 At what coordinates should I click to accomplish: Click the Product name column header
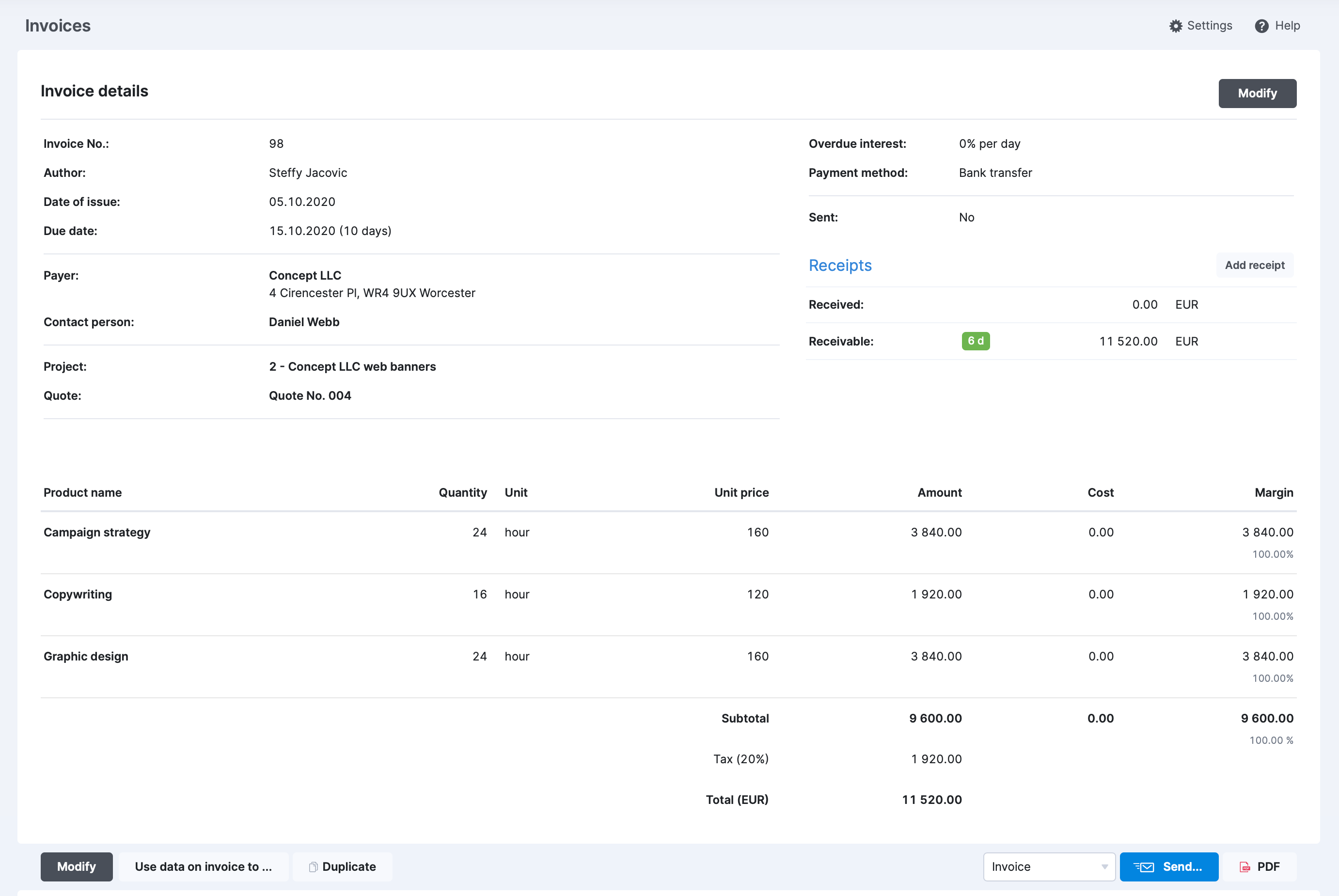click(82, 492)
